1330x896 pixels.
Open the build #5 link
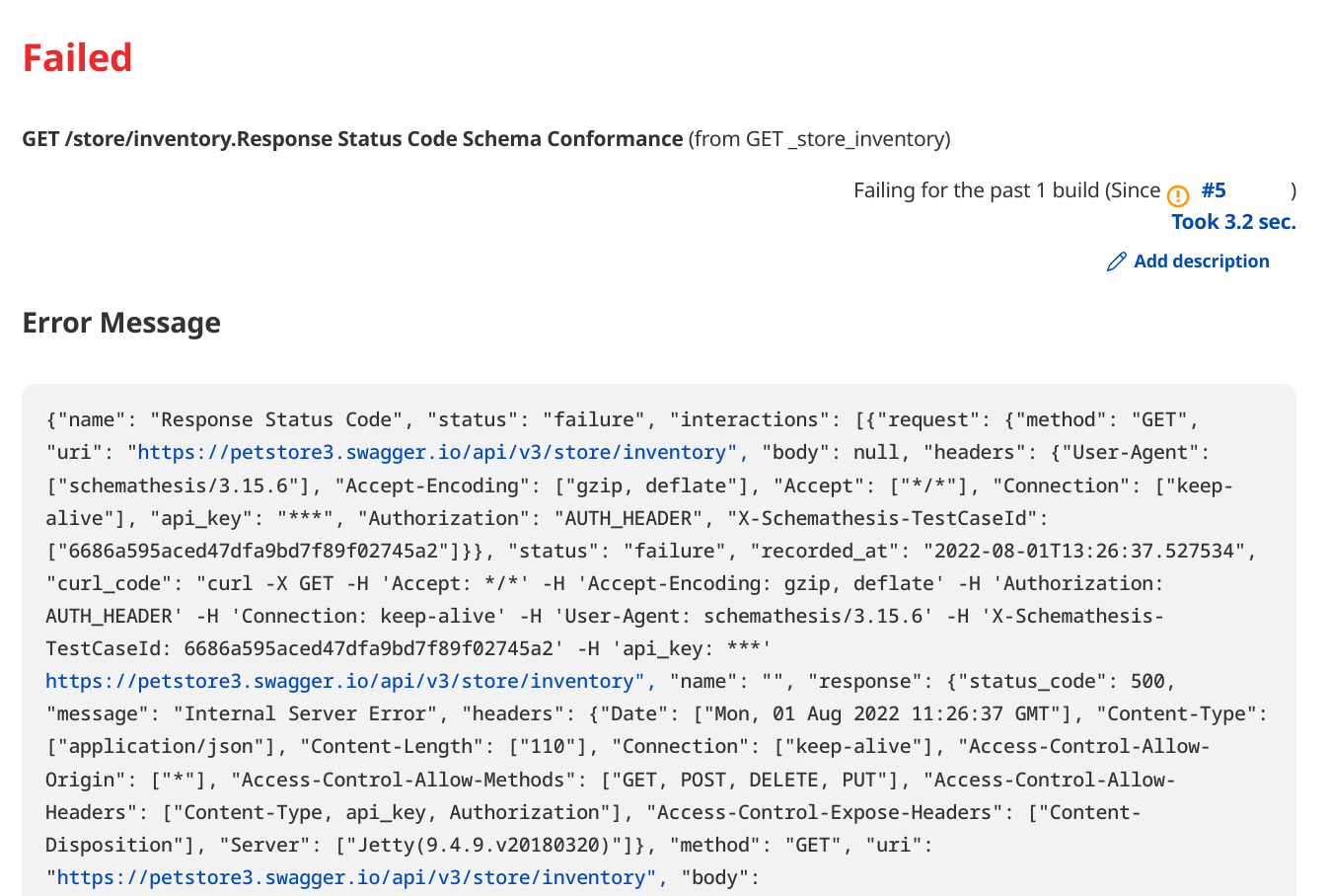[1213, 189]
